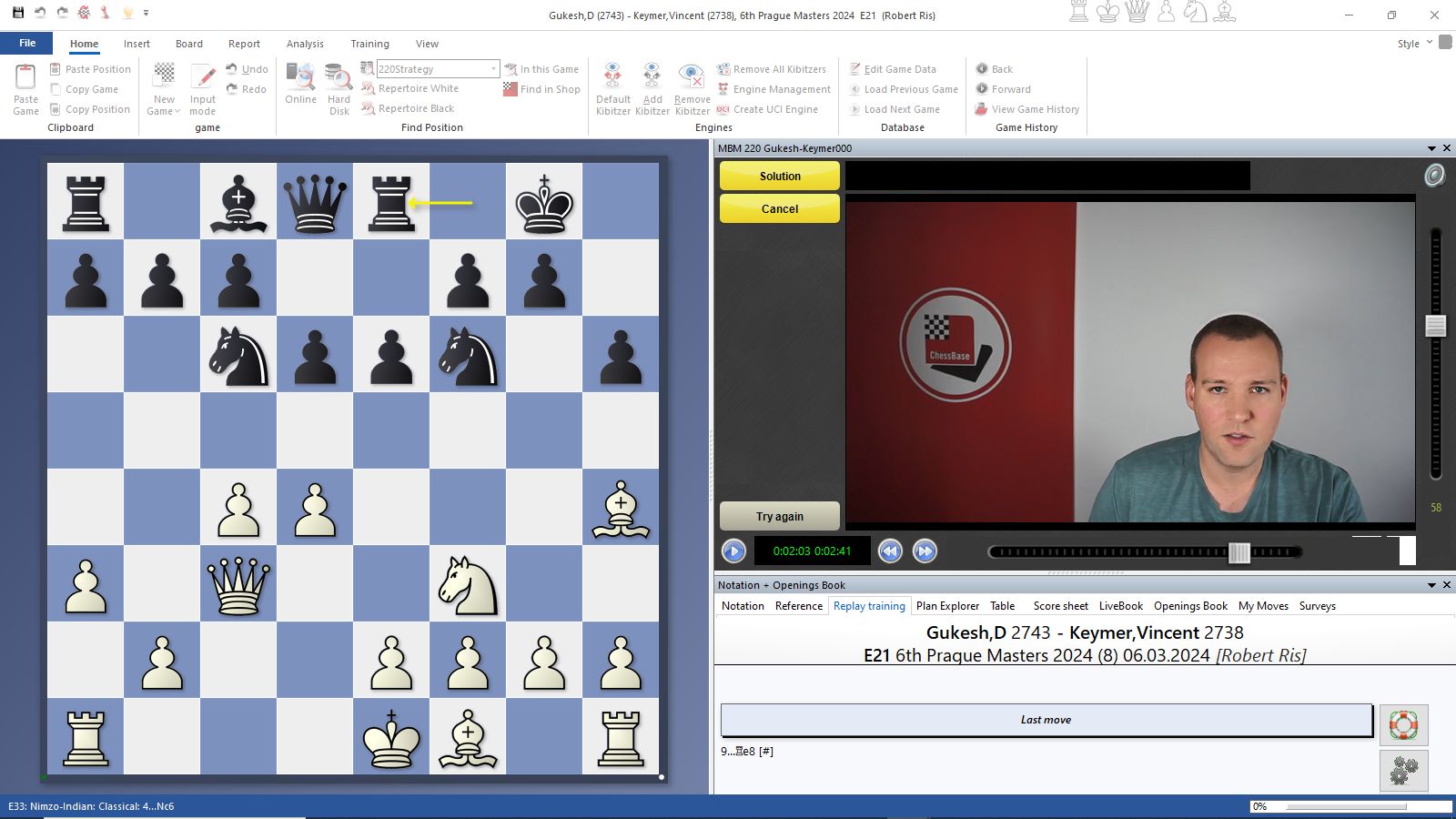
Task: Click the Input mode icon
Action: point(203,77)
